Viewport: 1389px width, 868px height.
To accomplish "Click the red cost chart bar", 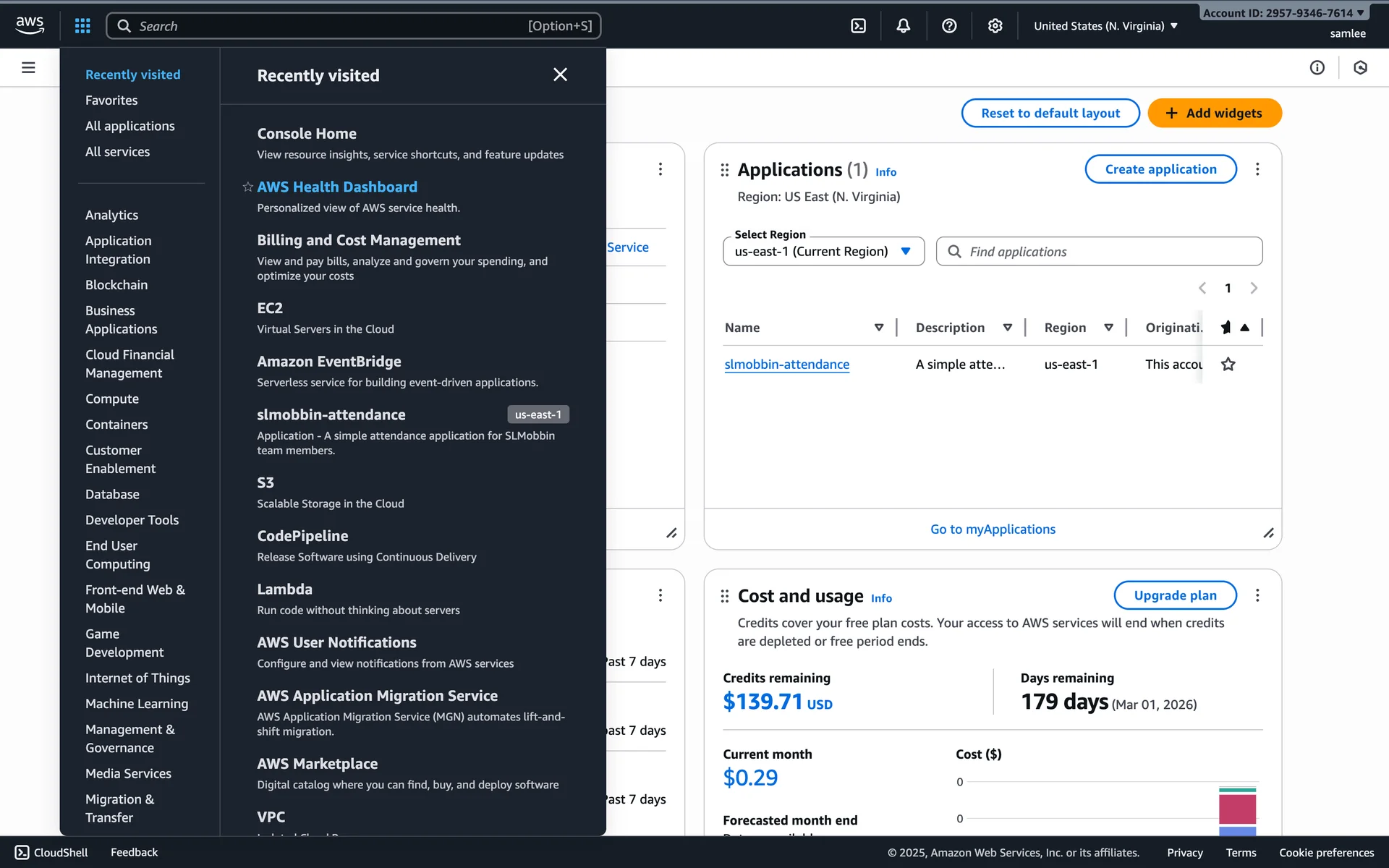I will point(1237,808).
